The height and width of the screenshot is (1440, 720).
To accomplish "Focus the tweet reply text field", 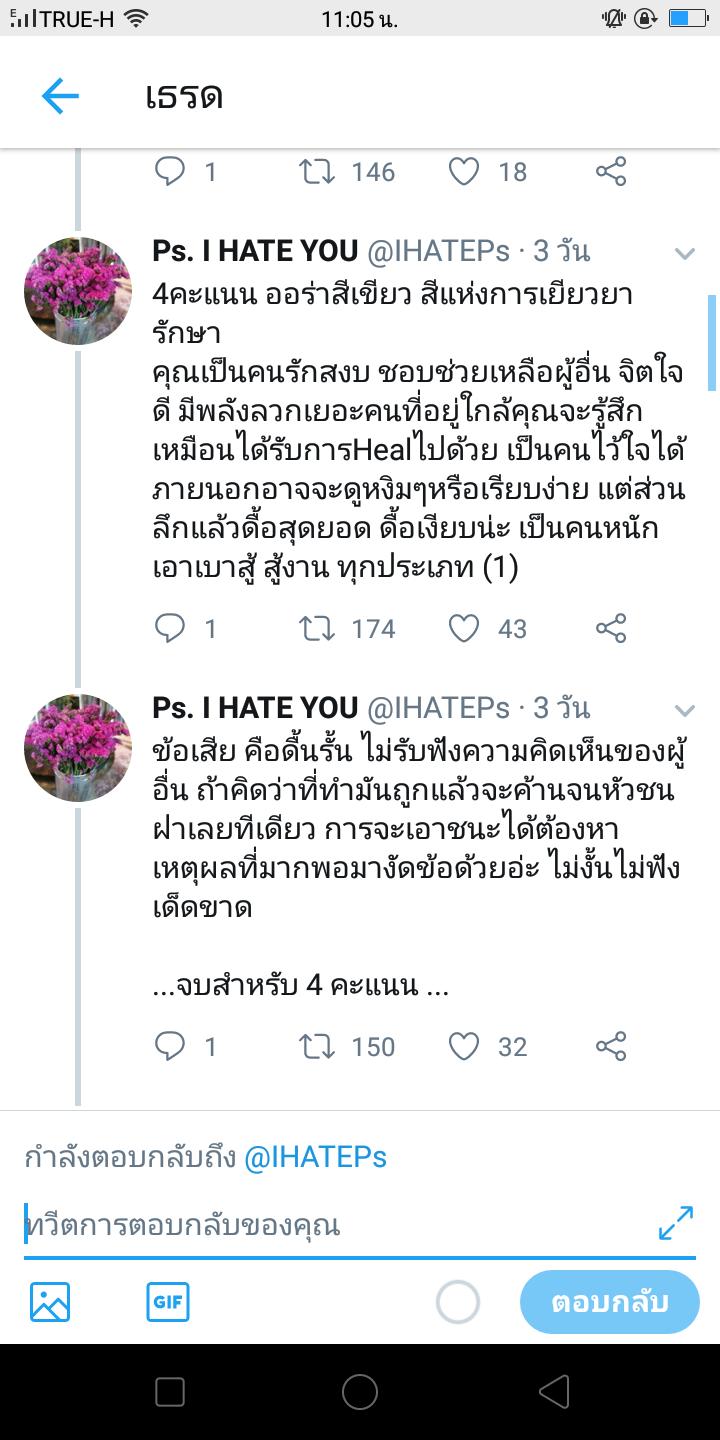I will 330,1225.
